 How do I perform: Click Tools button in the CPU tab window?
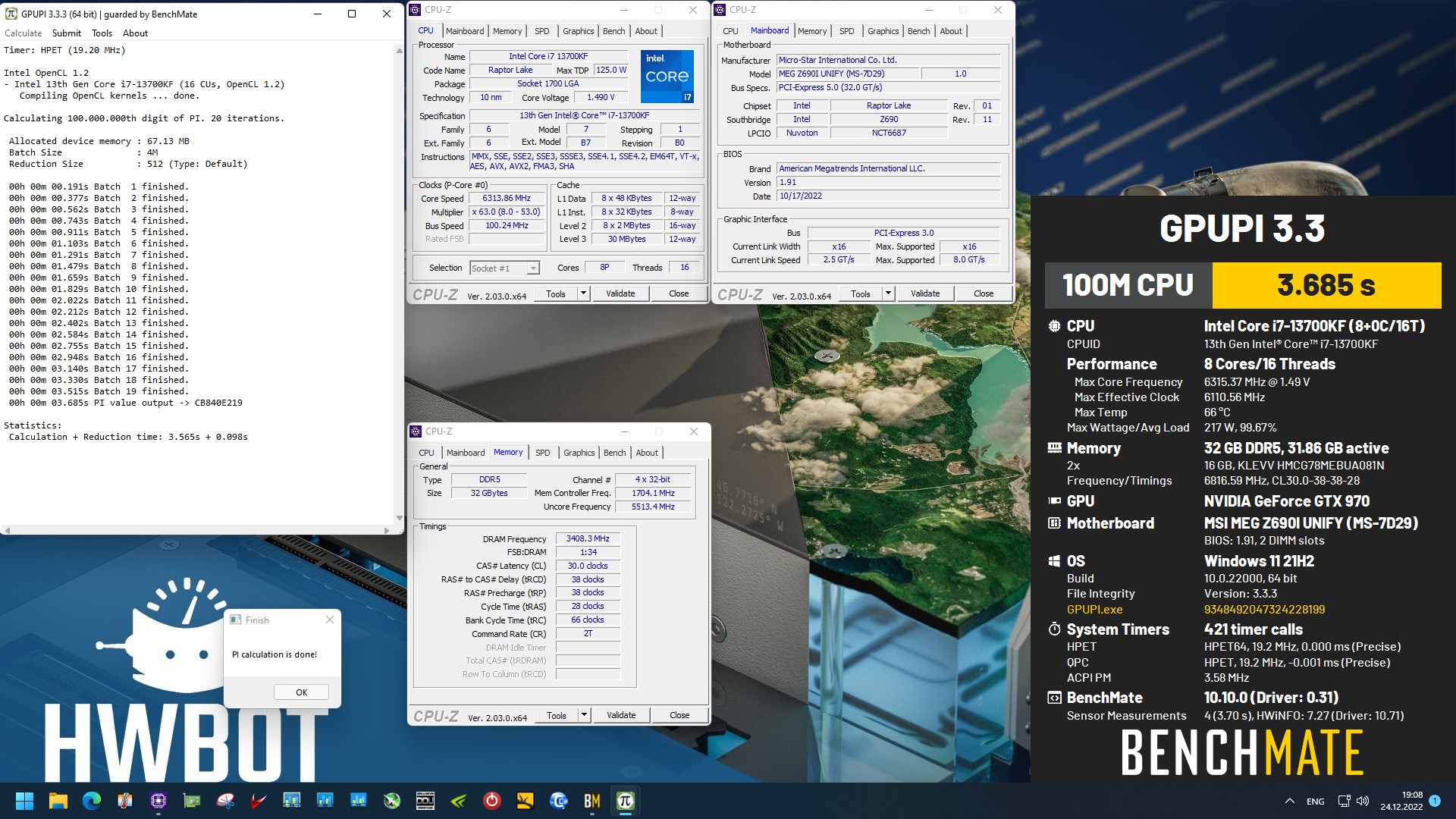click(x=556, y=293)
